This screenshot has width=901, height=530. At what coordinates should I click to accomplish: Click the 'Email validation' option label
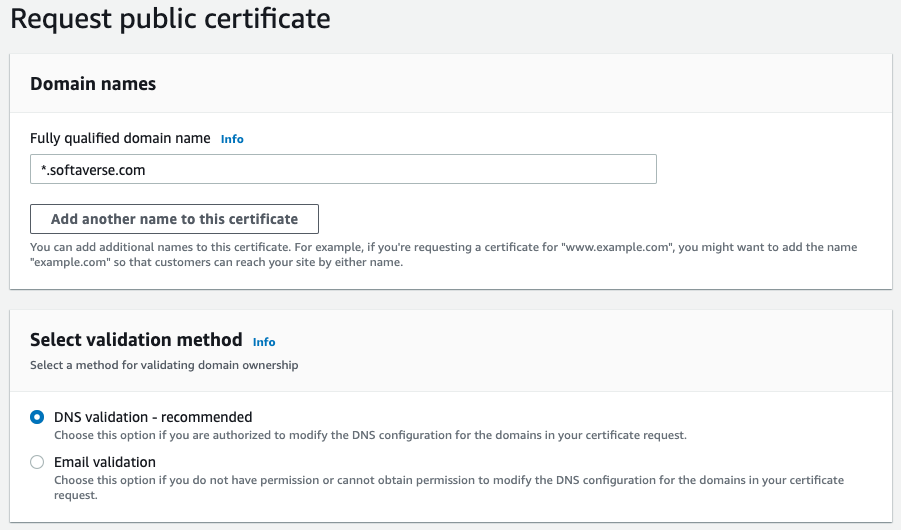tap(105, 462)
